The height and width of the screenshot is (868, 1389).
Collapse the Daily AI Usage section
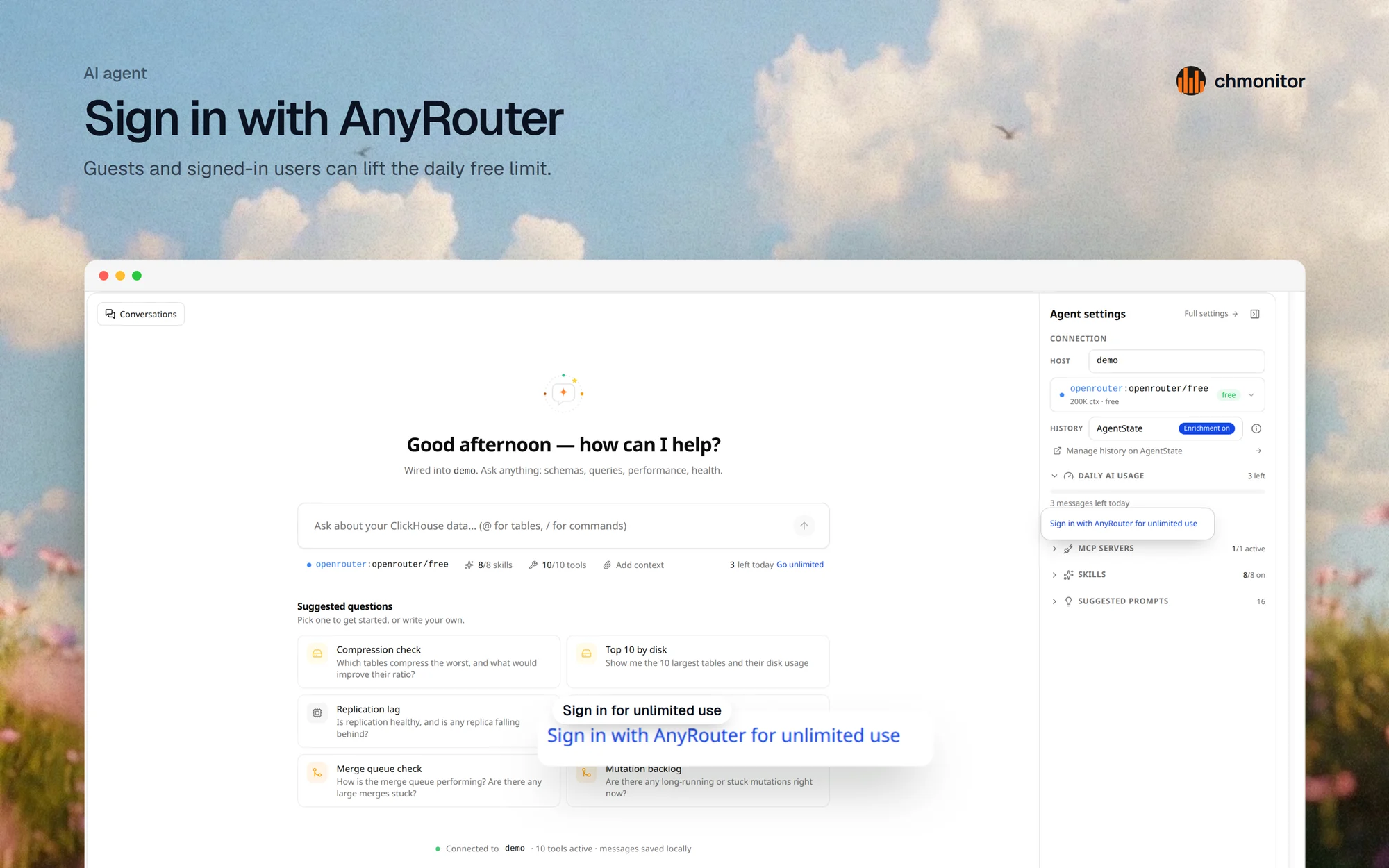click(x=1054, y=476)
